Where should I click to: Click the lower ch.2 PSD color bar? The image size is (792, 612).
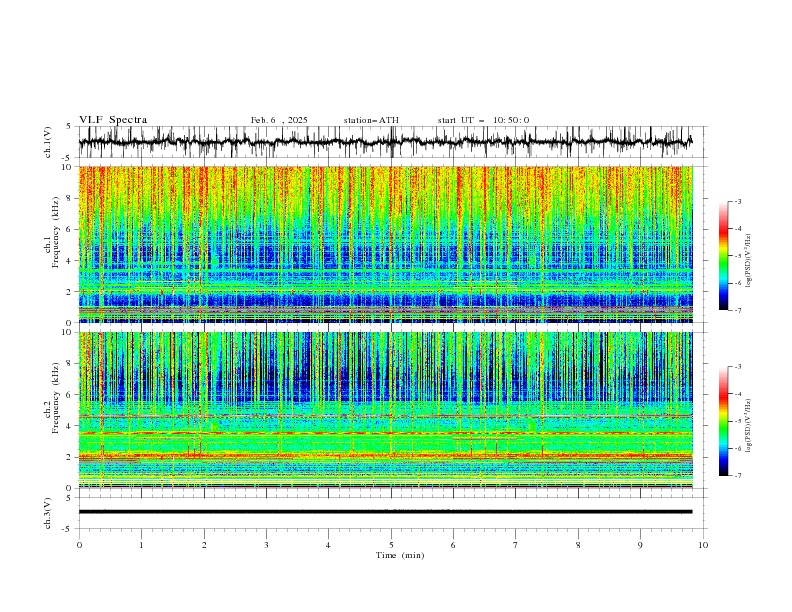pos(723,421)
